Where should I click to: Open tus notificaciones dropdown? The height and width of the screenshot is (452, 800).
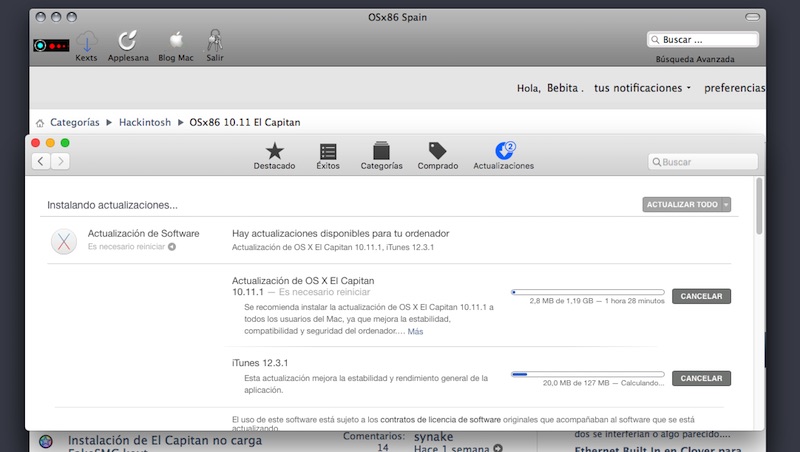pyautogui.click(x=642, y=88)
